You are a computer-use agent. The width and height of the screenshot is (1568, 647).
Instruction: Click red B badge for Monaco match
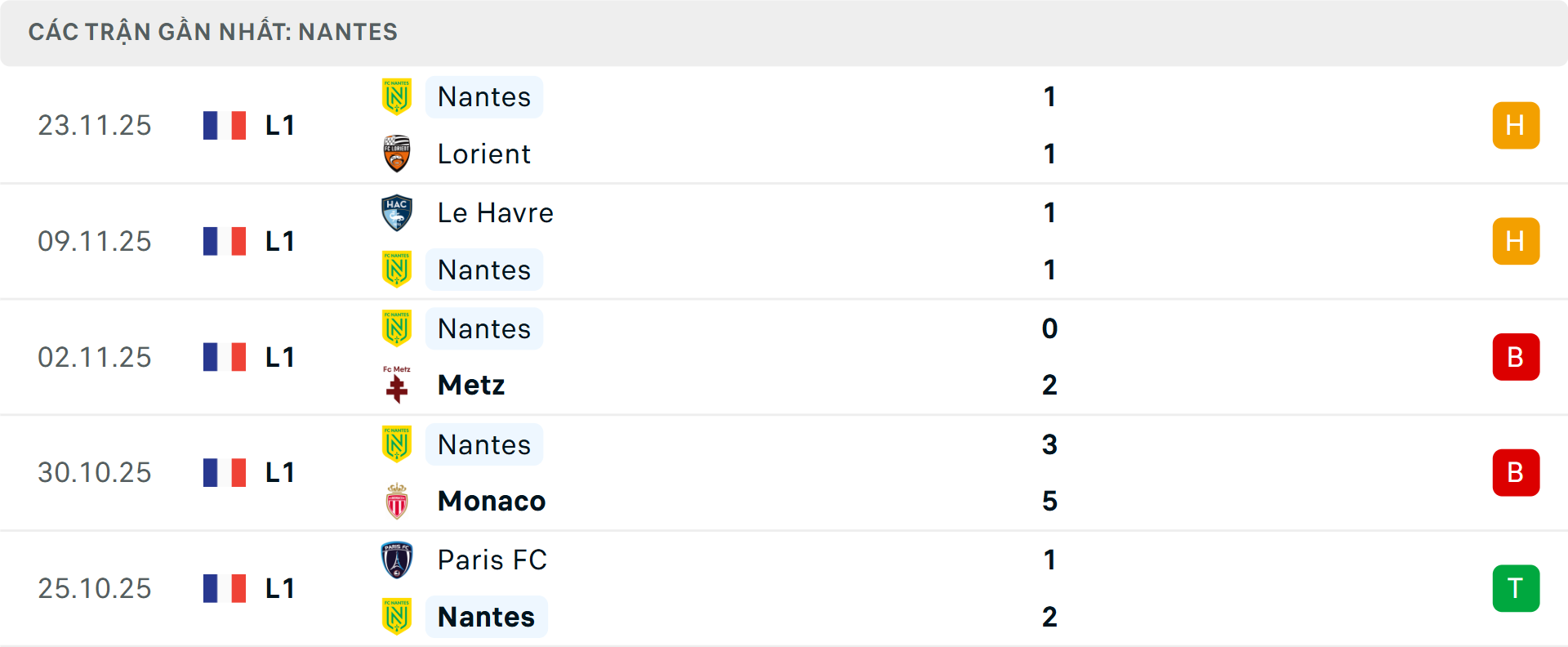(1516, 472)
